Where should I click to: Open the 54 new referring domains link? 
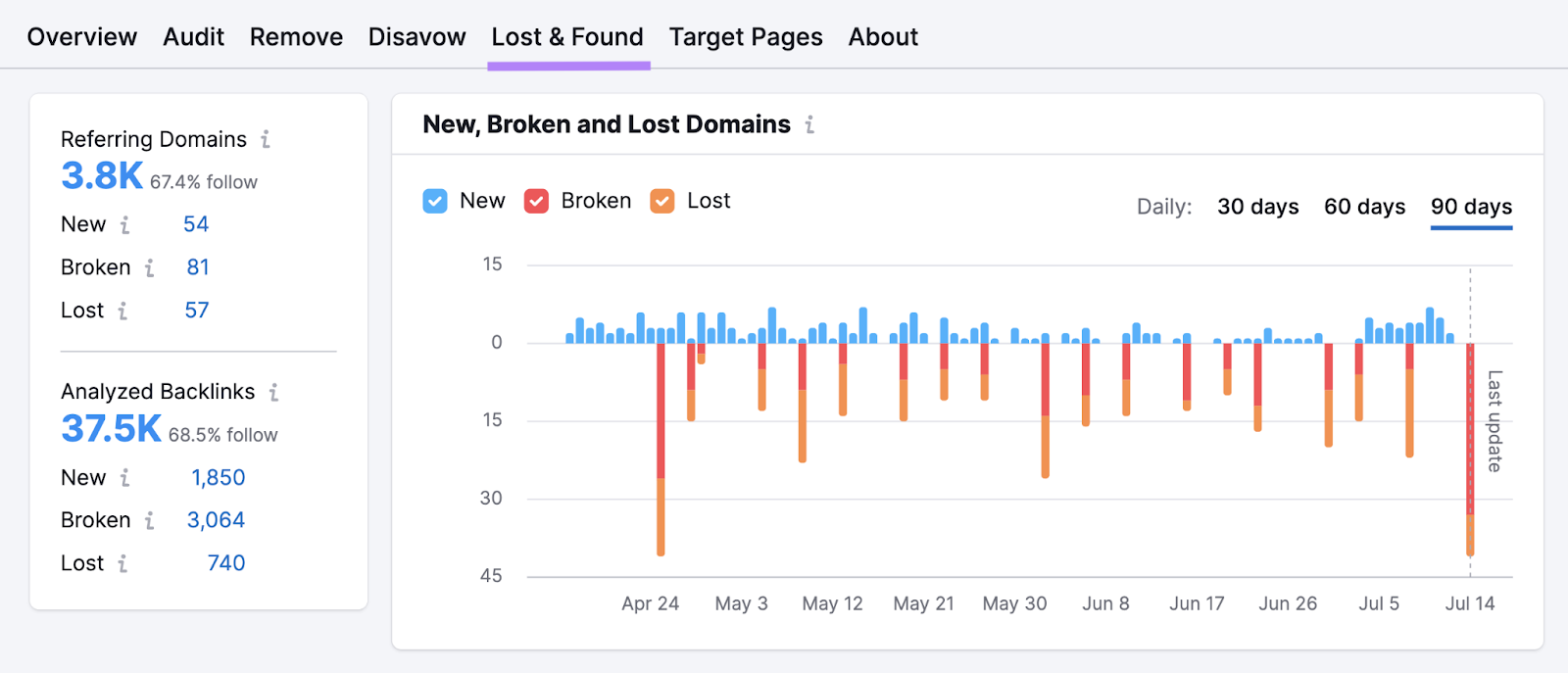(x=195, y=224)
